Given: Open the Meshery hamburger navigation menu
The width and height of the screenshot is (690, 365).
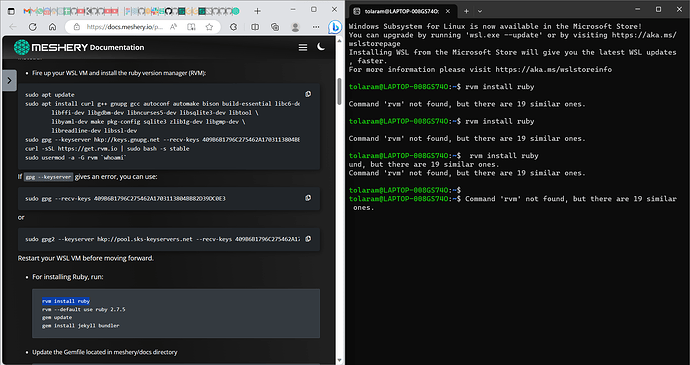Looking at the screenshot, I should pyautogui.click(x=303, y=47).
